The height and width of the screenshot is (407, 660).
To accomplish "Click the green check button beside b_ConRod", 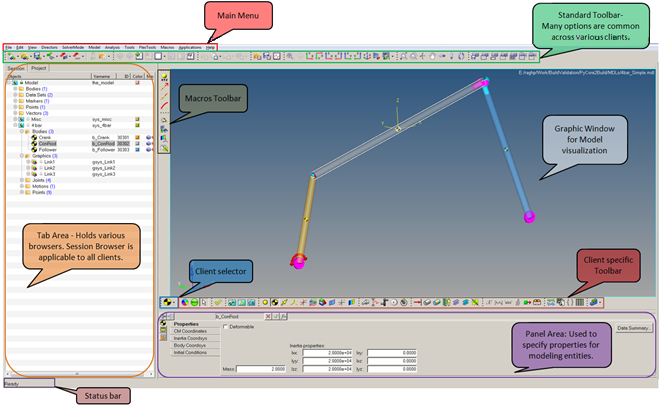I will click(276, 316).
